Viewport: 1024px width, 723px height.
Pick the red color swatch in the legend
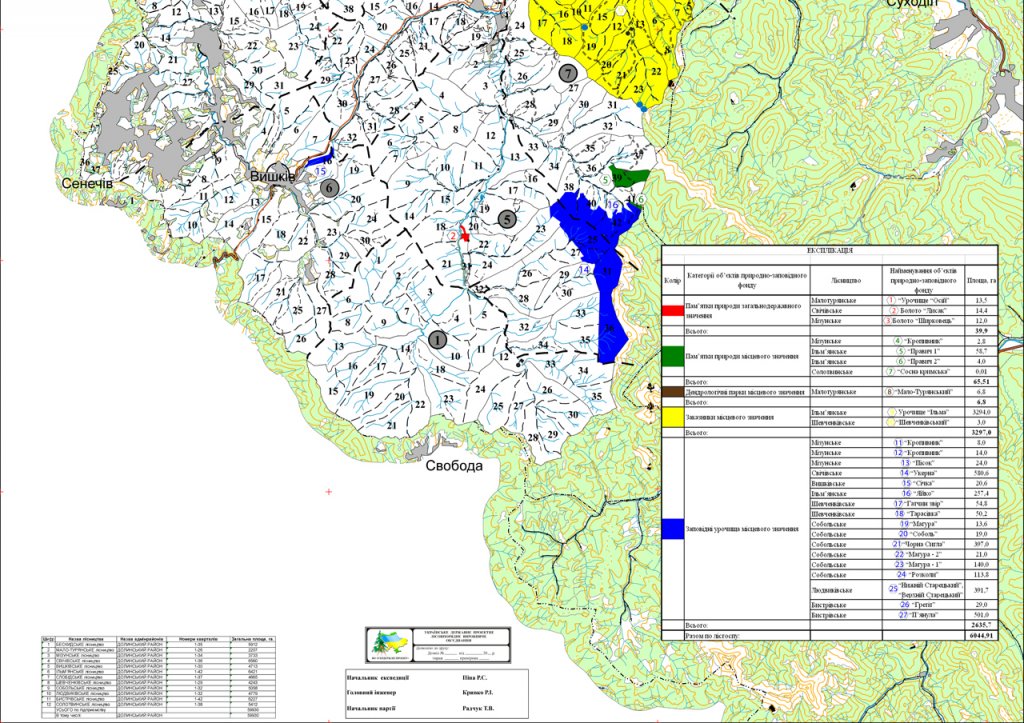click(673, 310)
